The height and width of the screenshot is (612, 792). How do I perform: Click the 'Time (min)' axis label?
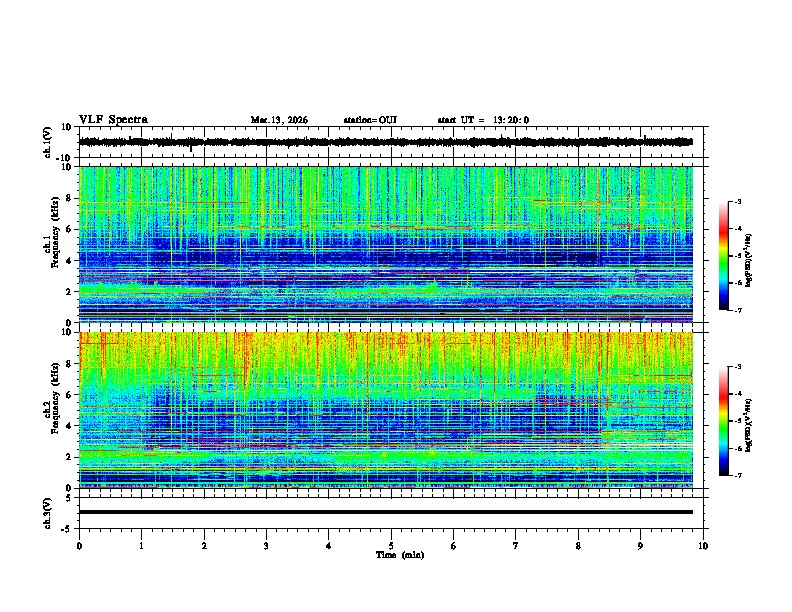click(x=400, y=555)
